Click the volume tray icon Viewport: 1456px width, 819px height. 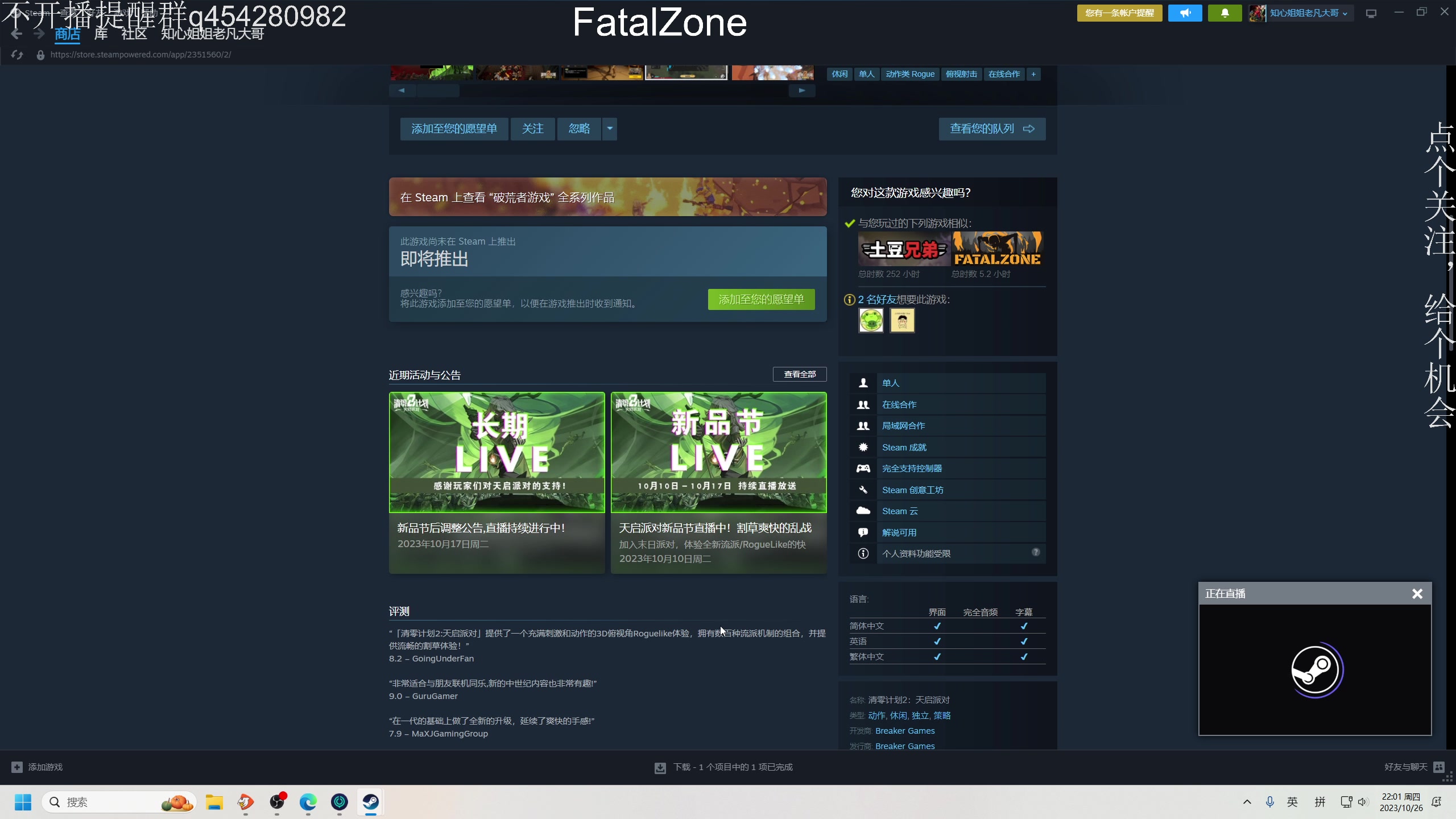click(1362, 803)
